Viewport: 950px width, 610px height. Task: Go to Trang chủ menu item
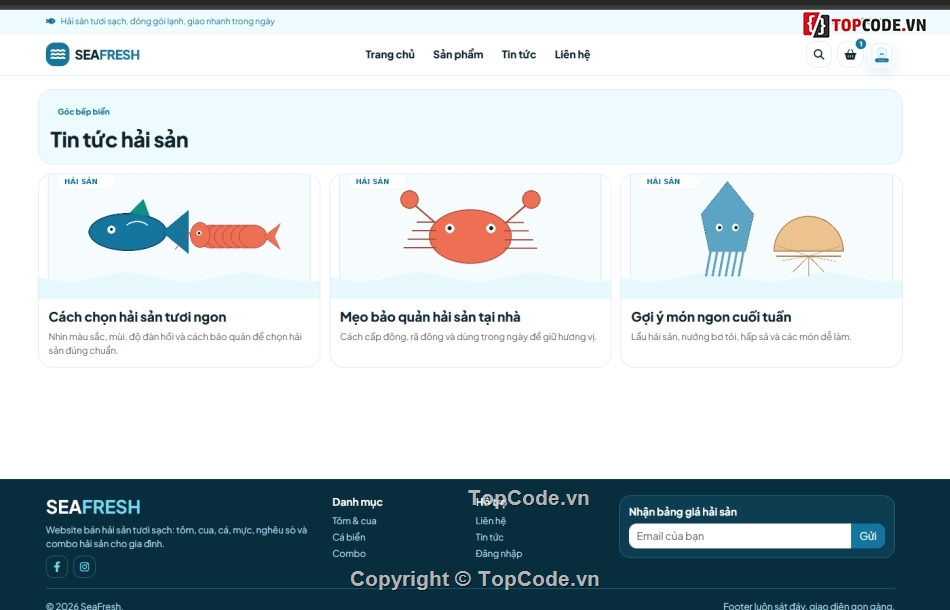tap(390, 55)
